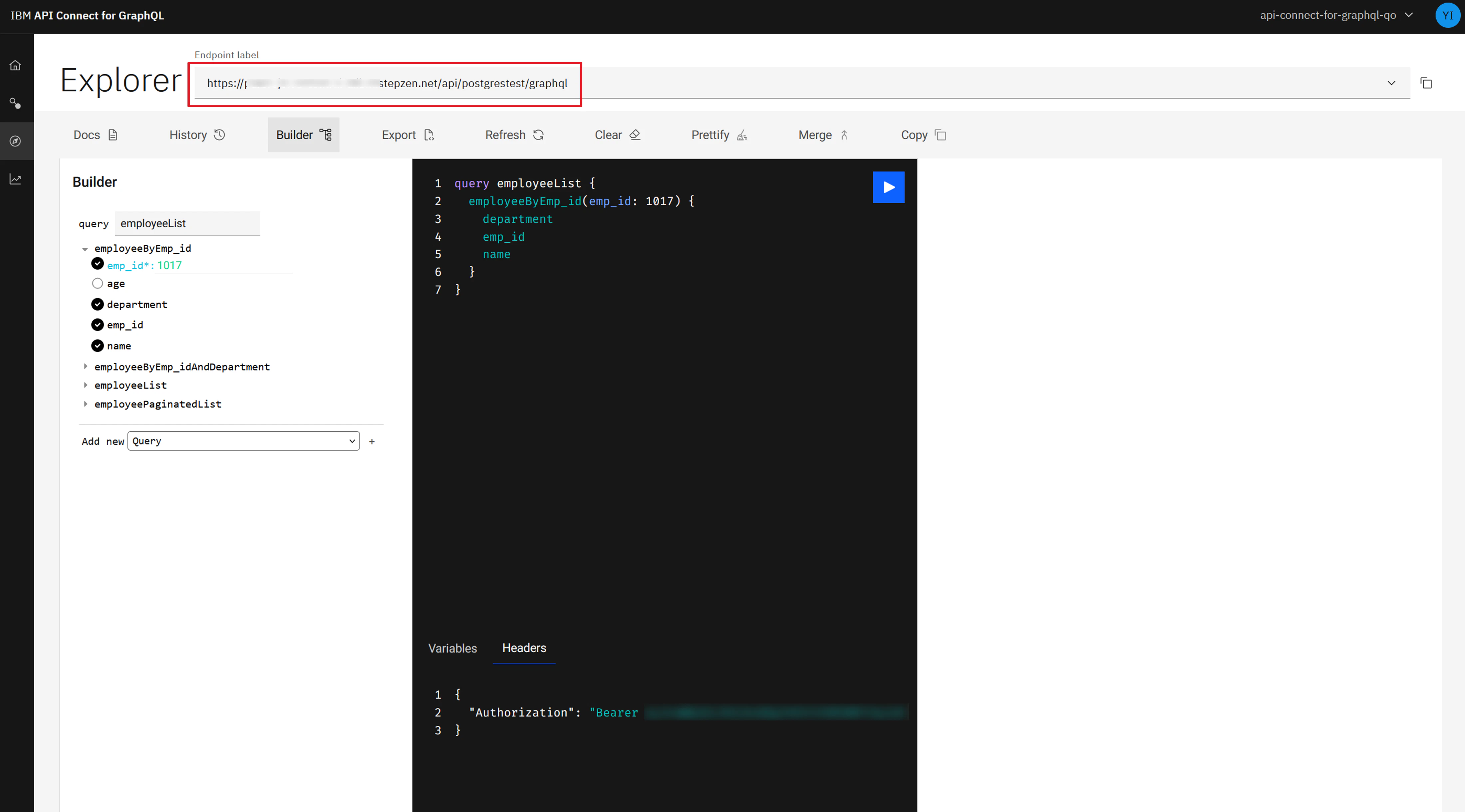Edit the emp_id value 1017
The height and width of the screenshot is (812, 1465).
224,266
